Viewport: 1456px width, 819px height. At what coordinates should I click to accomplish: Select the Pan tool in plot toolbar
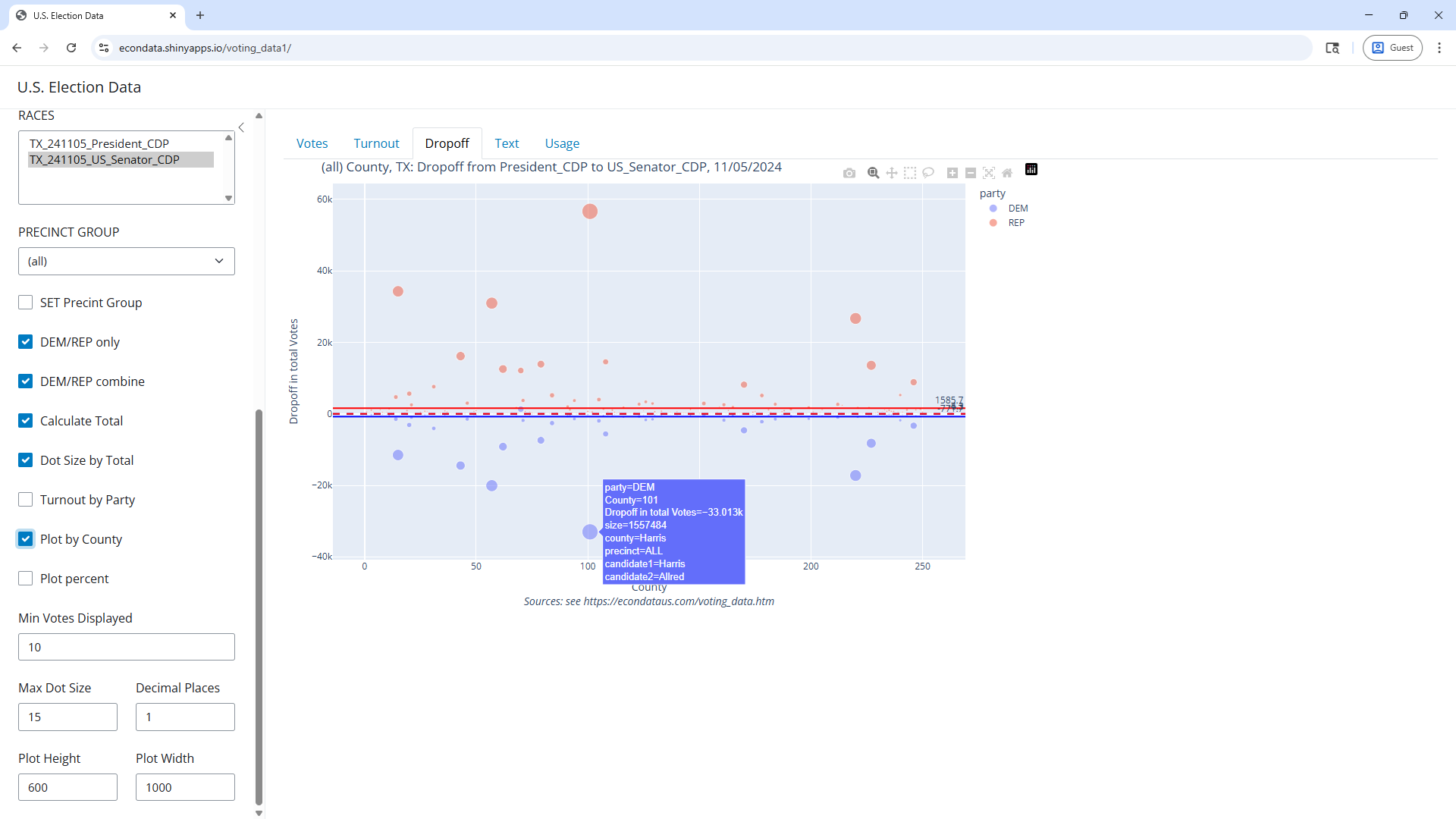892,173
